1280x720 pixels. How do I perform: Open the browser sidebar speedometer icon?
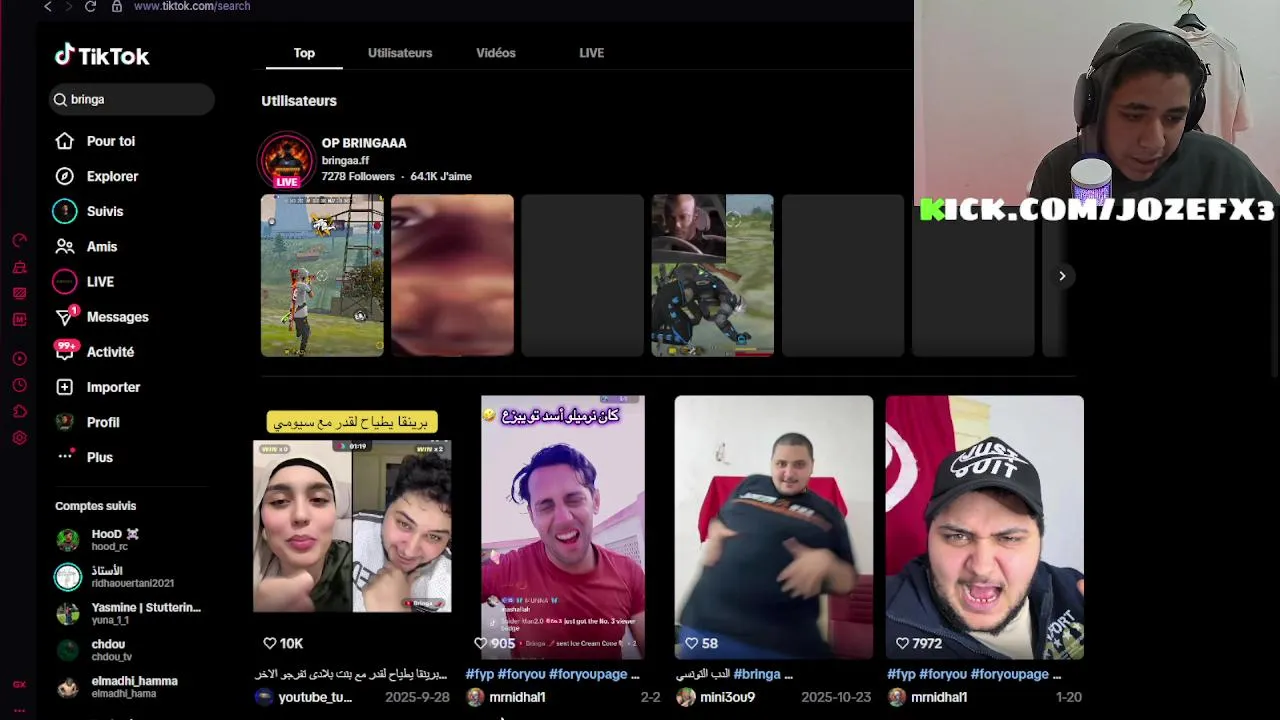point(19,240)
